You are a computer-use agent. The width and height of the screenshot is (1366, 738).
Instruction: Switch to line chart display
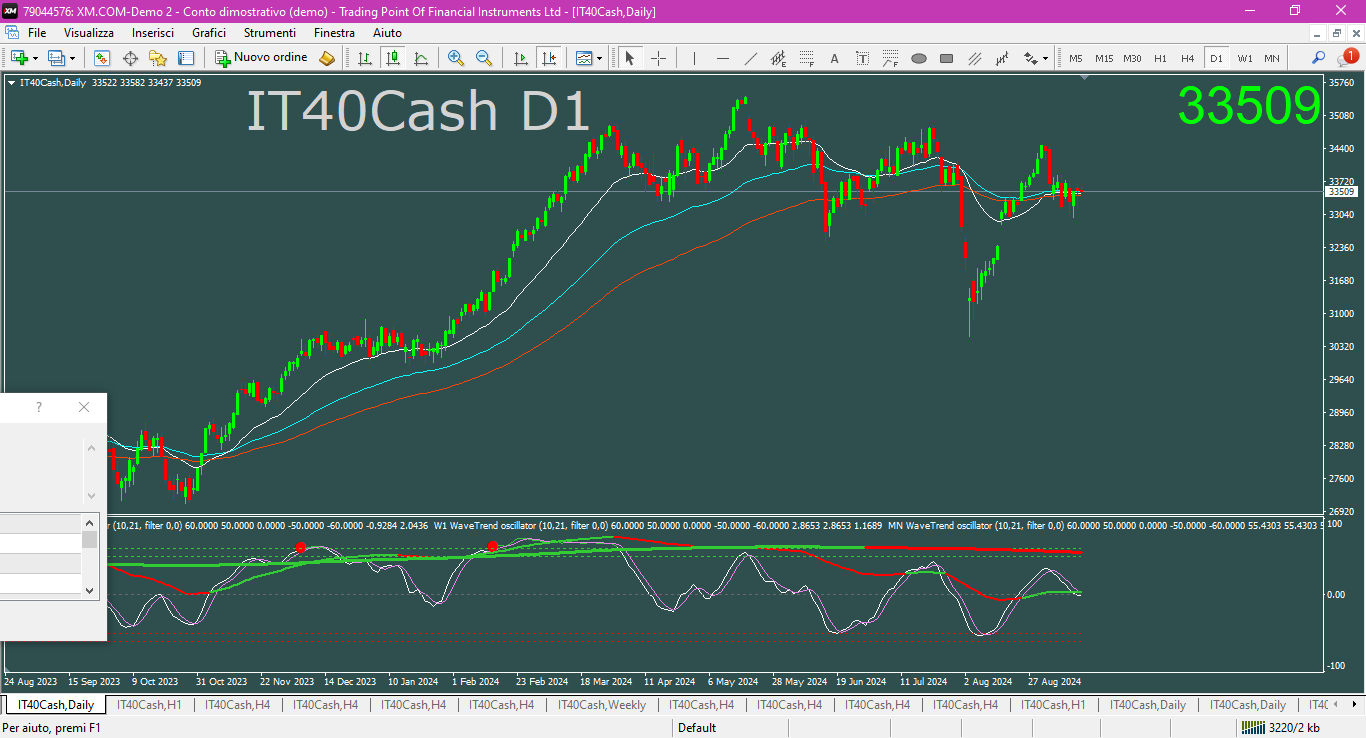click(421, 58)
